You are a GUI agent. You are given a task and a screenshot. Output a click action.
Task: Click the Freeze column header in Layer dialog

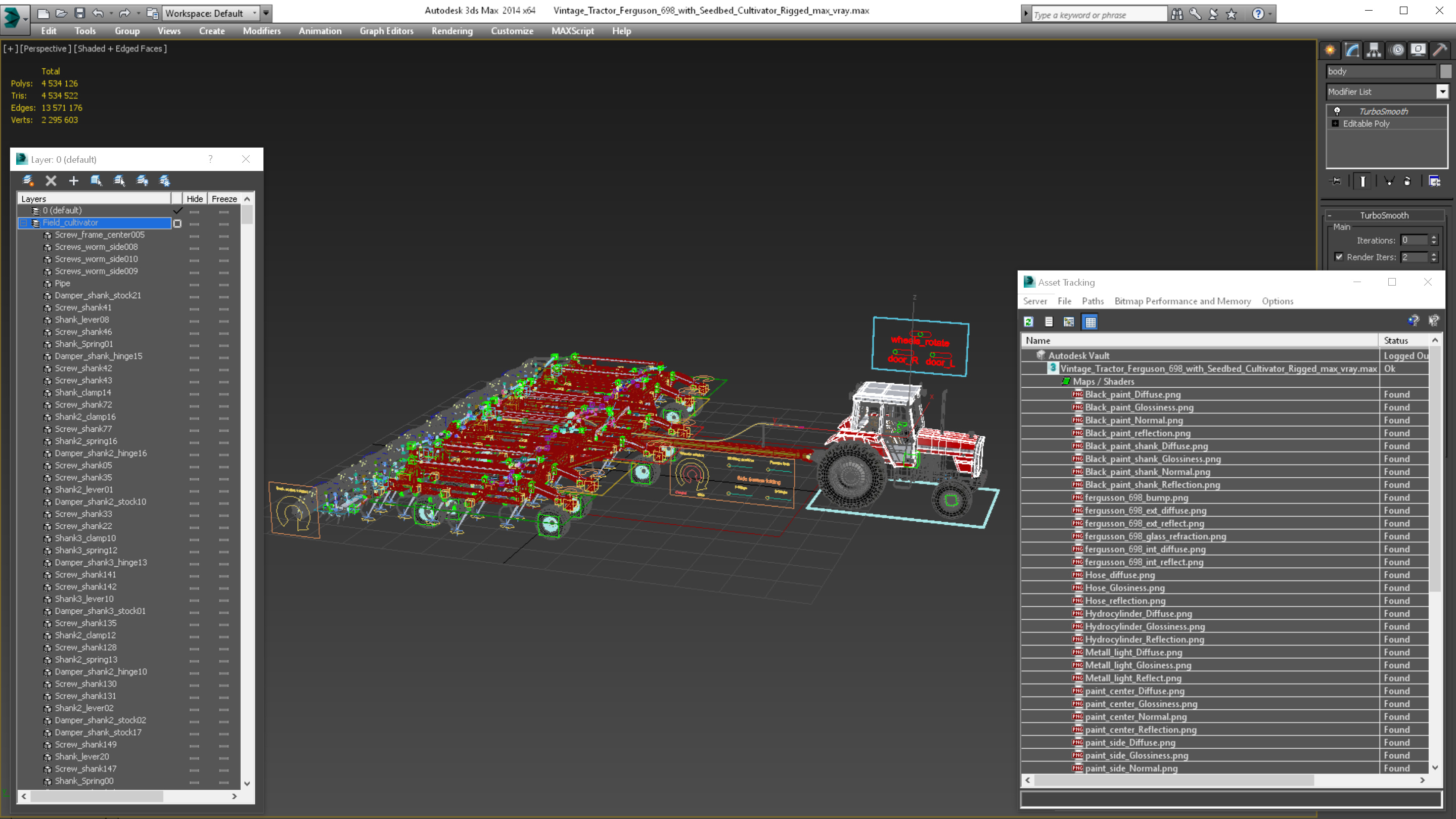click(224, 199)
